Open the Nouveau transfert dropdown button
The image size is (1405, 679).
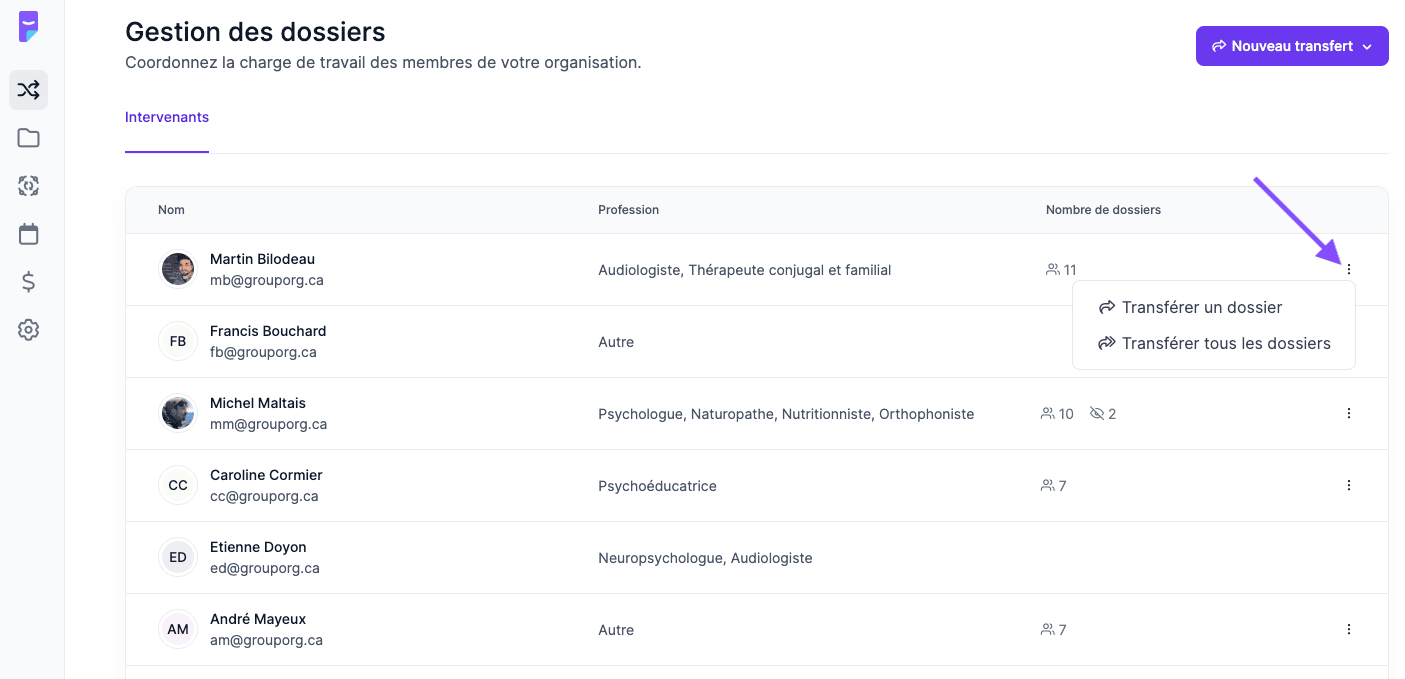[1292, 46]
